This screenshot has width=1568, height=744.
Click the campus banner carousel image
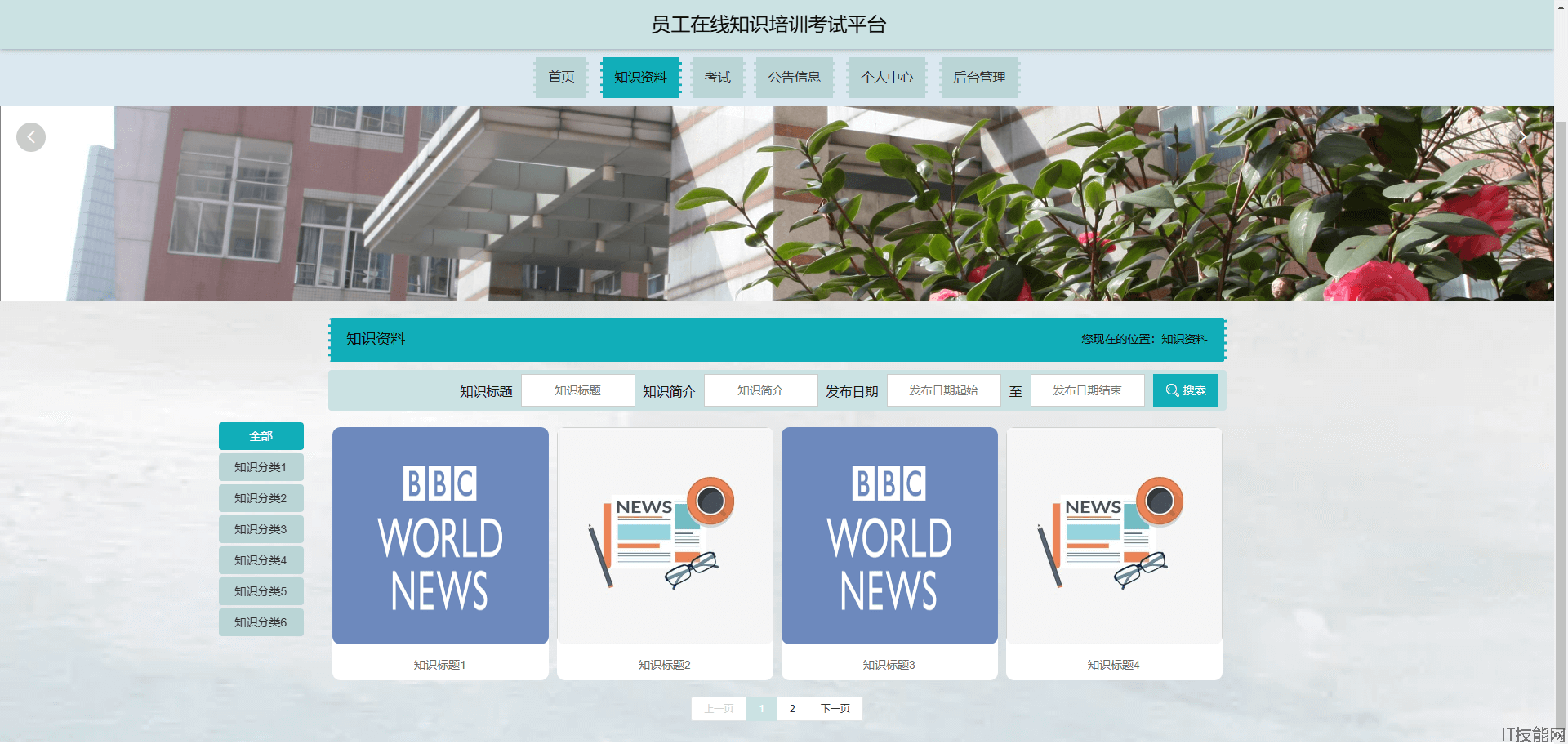777,203
